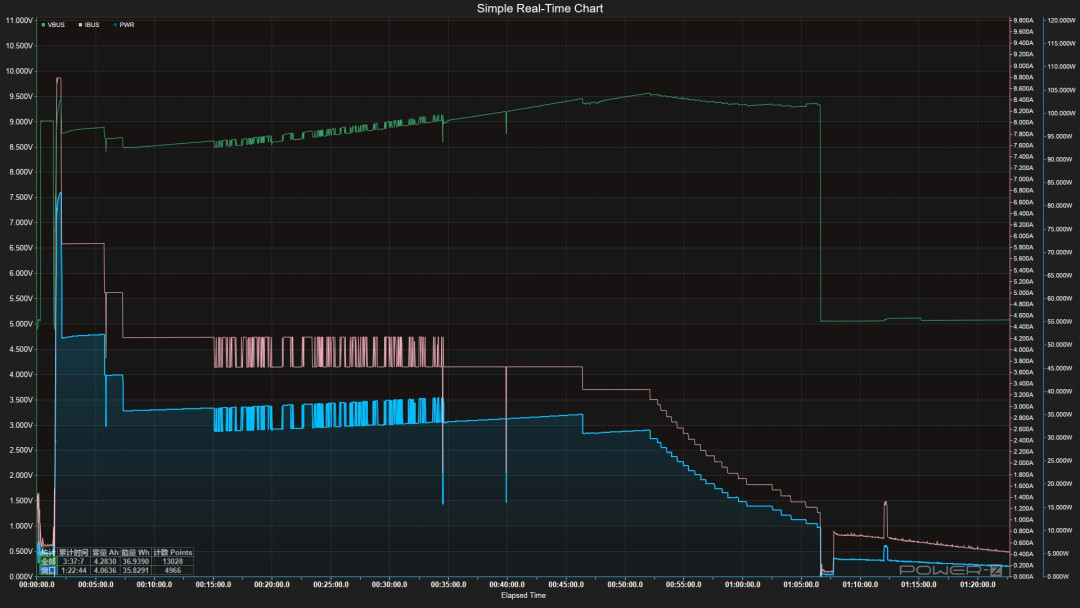Toggle the PWR series via its legend label
This screenshot has width=1080, height=608.
coord(127,25)
